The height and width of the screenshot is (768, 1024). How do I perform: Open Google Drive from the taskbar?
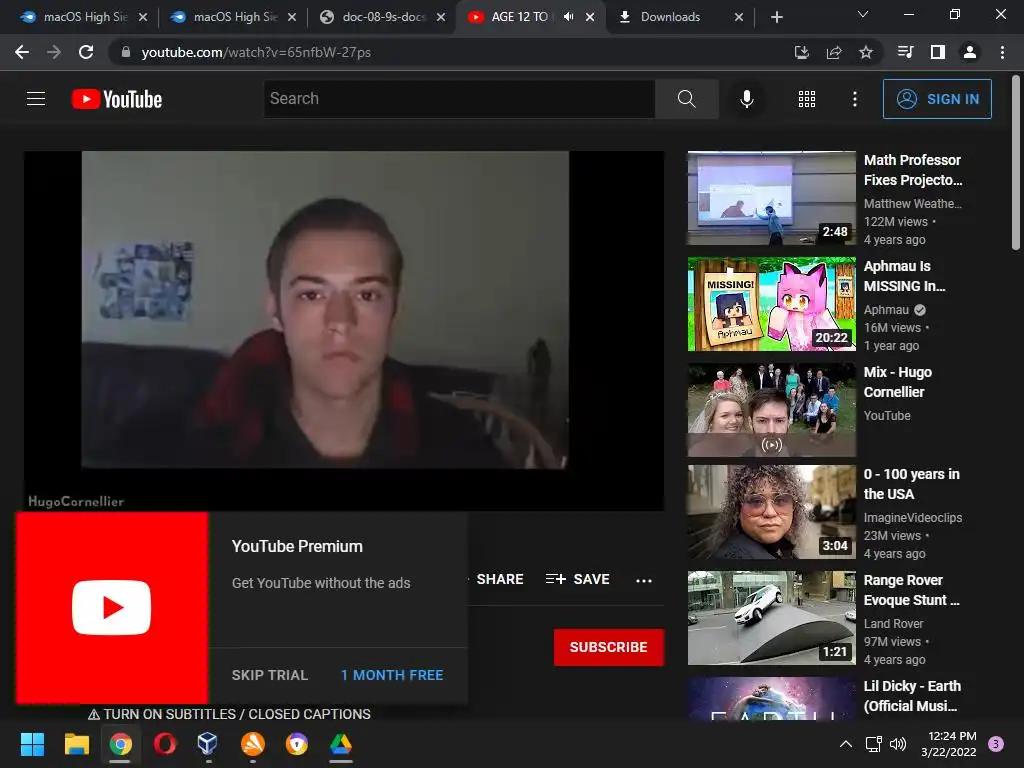click(x=340, y=744)
